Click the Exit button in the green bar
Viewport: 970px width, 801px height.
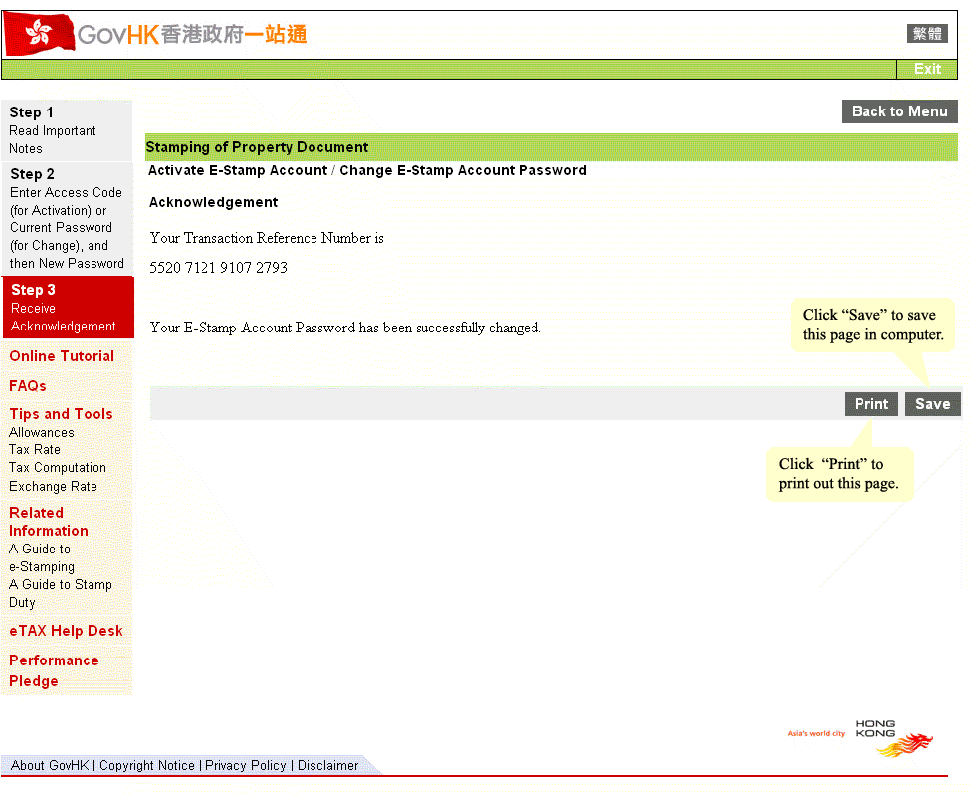click(x=927, y=69)
